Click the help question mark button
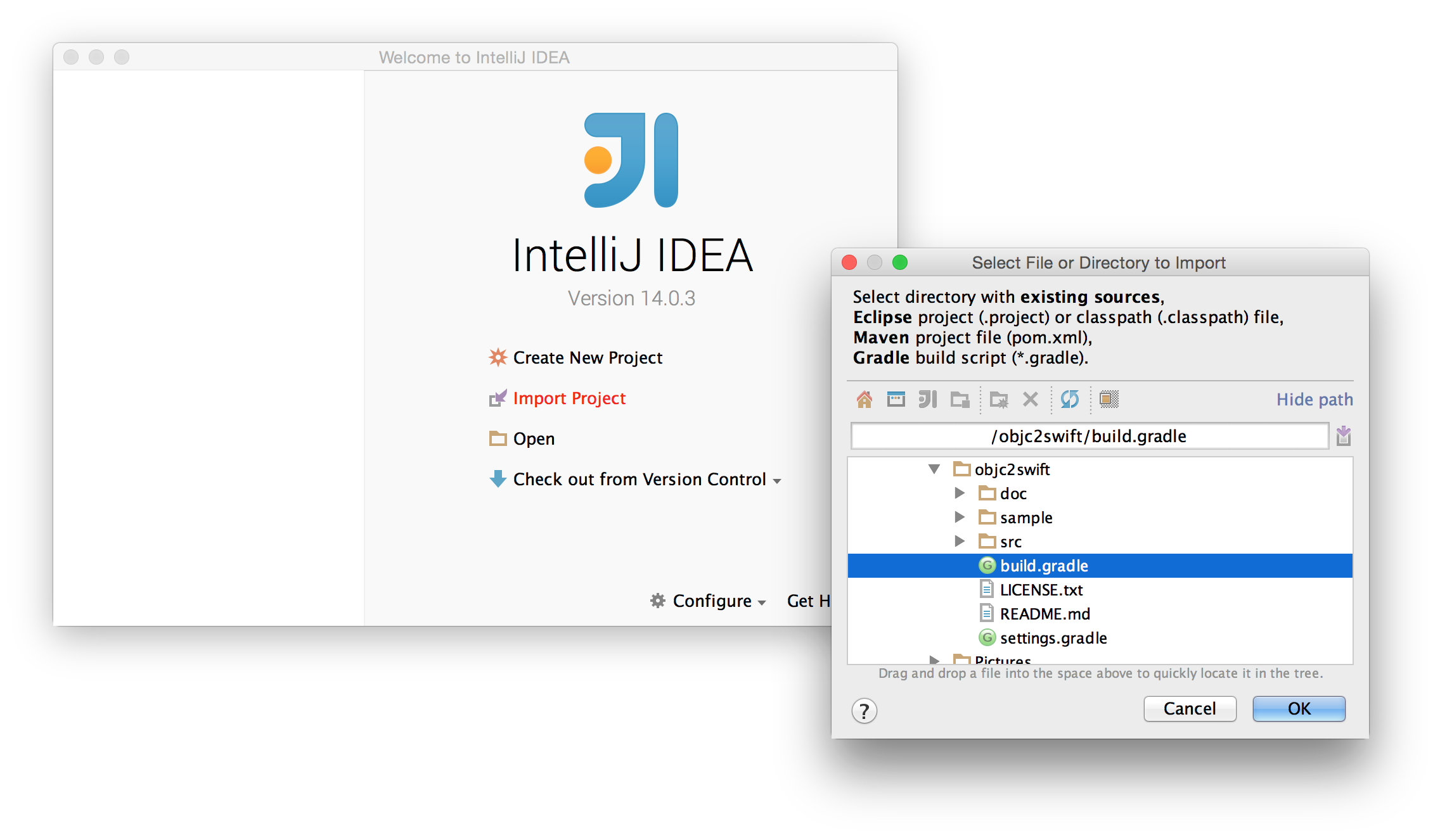 tap(864, 711)
